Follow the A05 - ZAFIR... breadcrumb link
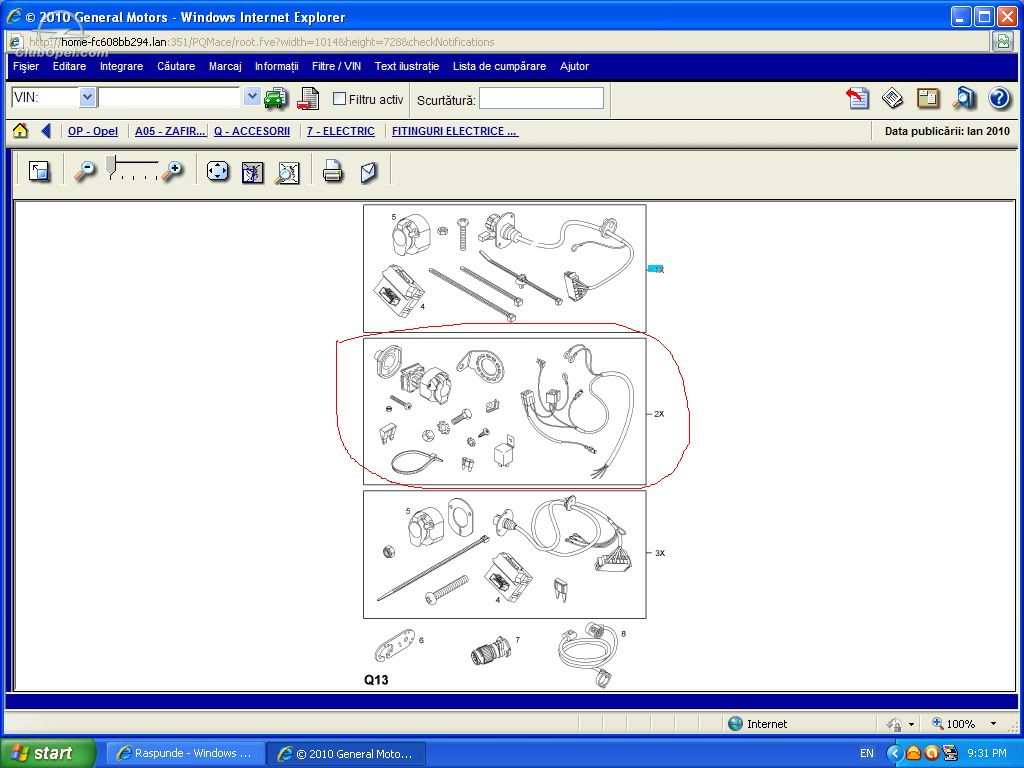Viewport: 1024px width, 768px height. coord(170,131)
